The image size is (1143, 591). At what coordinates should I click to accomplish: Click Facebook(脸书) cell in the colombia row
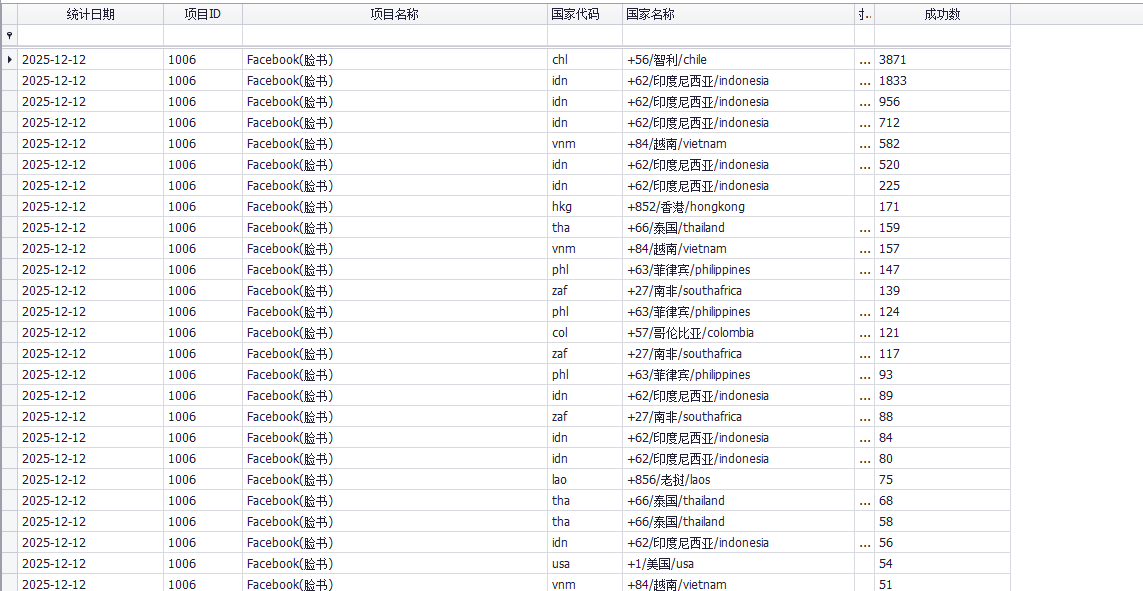click(x=395, y=332)
